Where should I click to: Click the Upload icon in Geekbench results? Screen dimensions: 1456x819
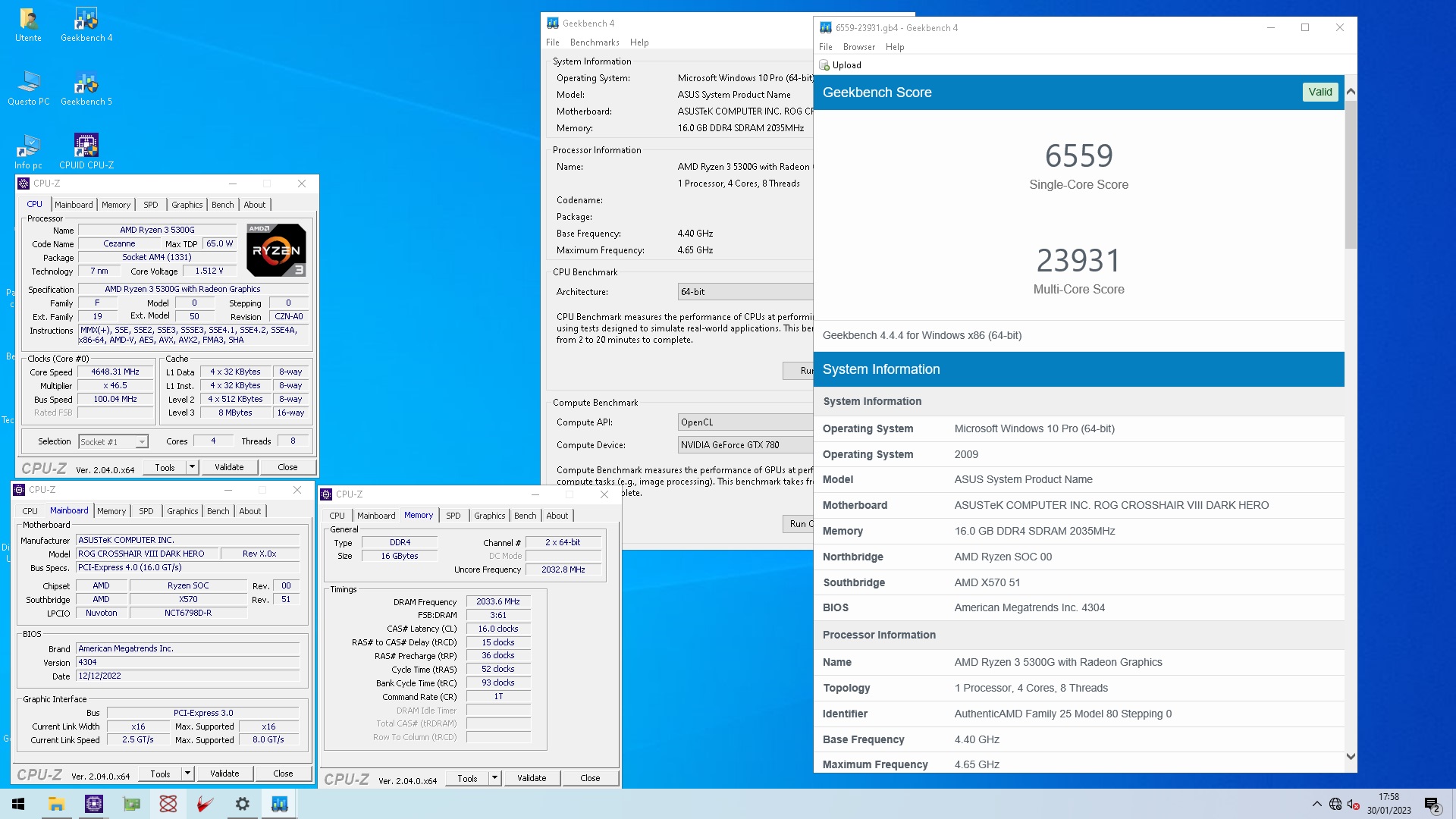[824, 65]
